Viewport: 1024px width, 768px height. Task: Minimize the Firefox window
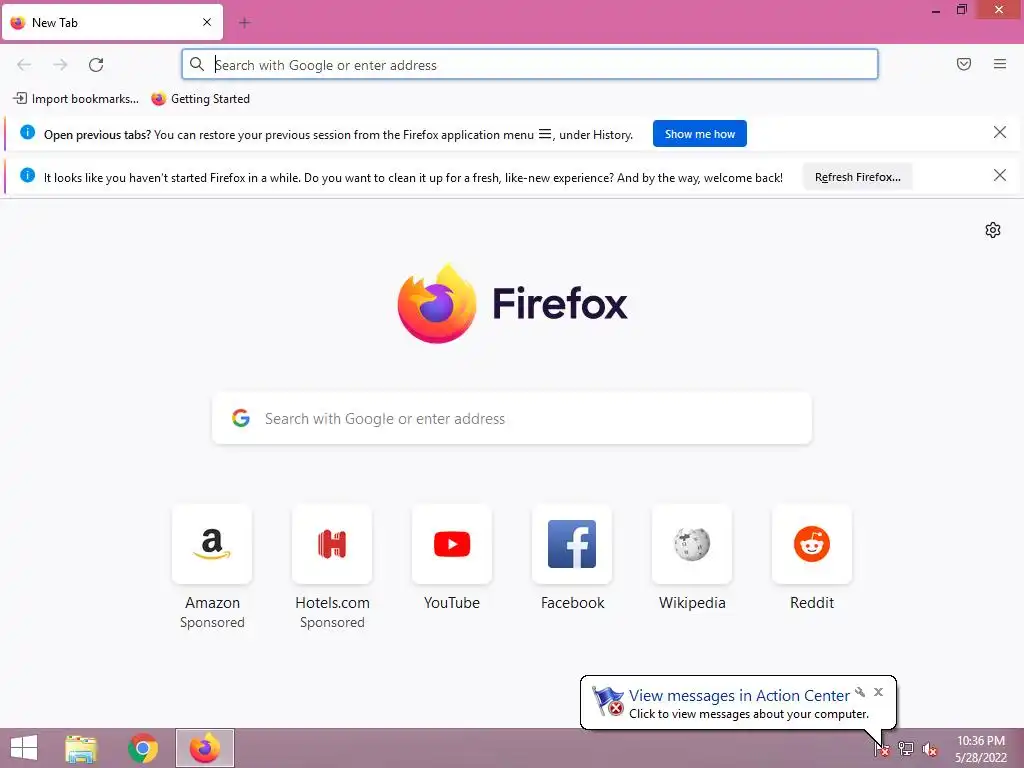tap(936, 10)
